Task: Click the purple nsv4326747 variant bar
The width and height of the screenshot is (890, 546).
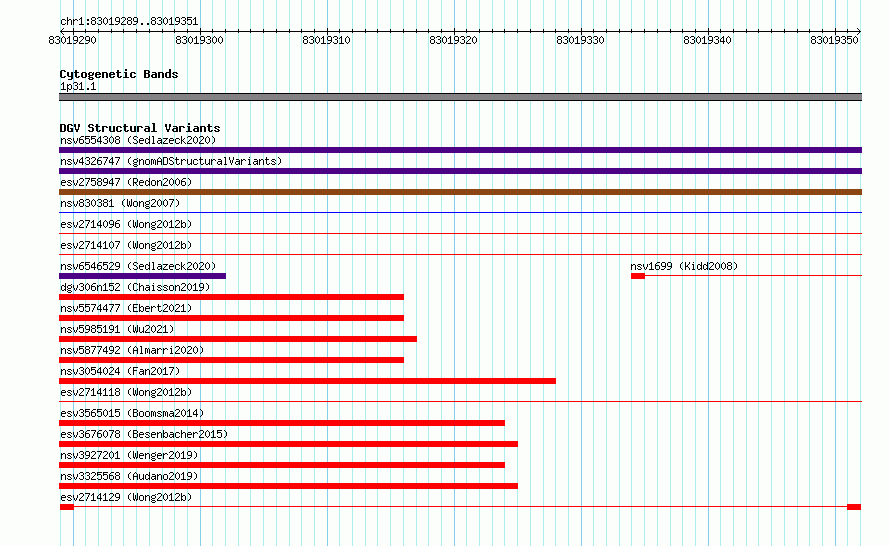Action: tap(460, 171)
